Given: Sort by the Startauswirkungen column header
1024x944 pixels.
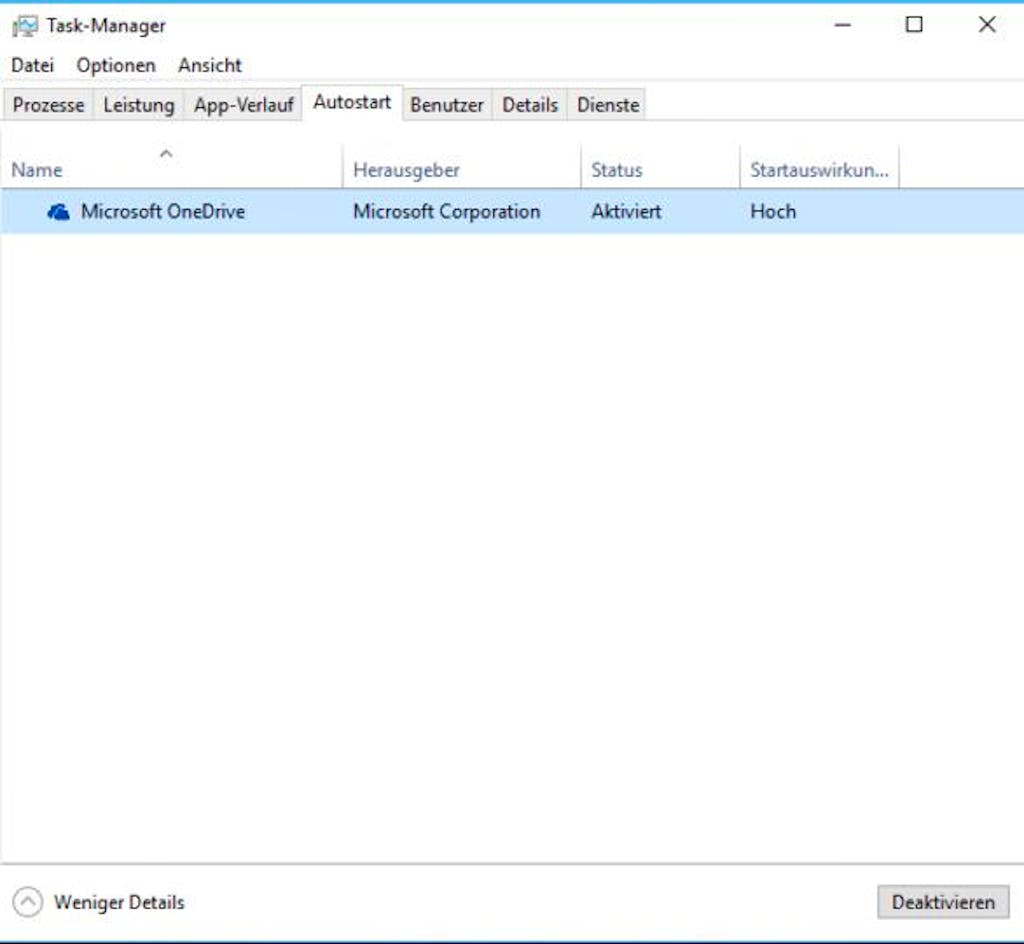Looking at the screenshot, I should 820,168.
